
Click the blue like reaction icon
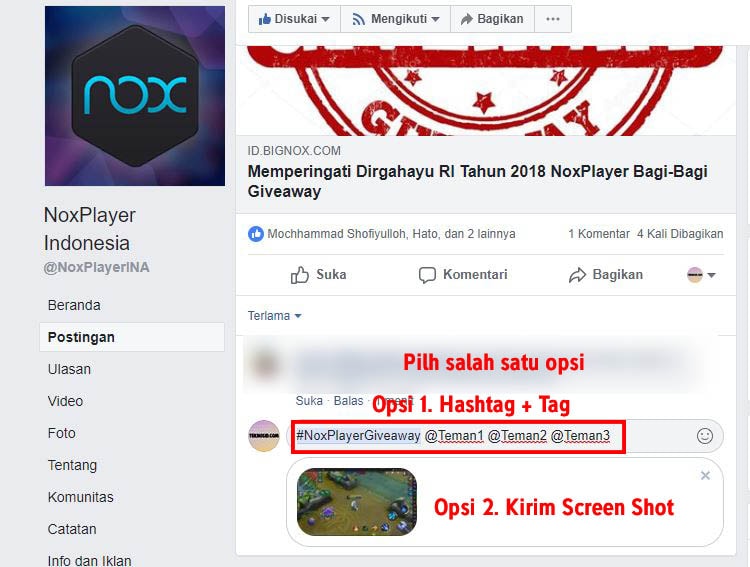click(256, 234)
